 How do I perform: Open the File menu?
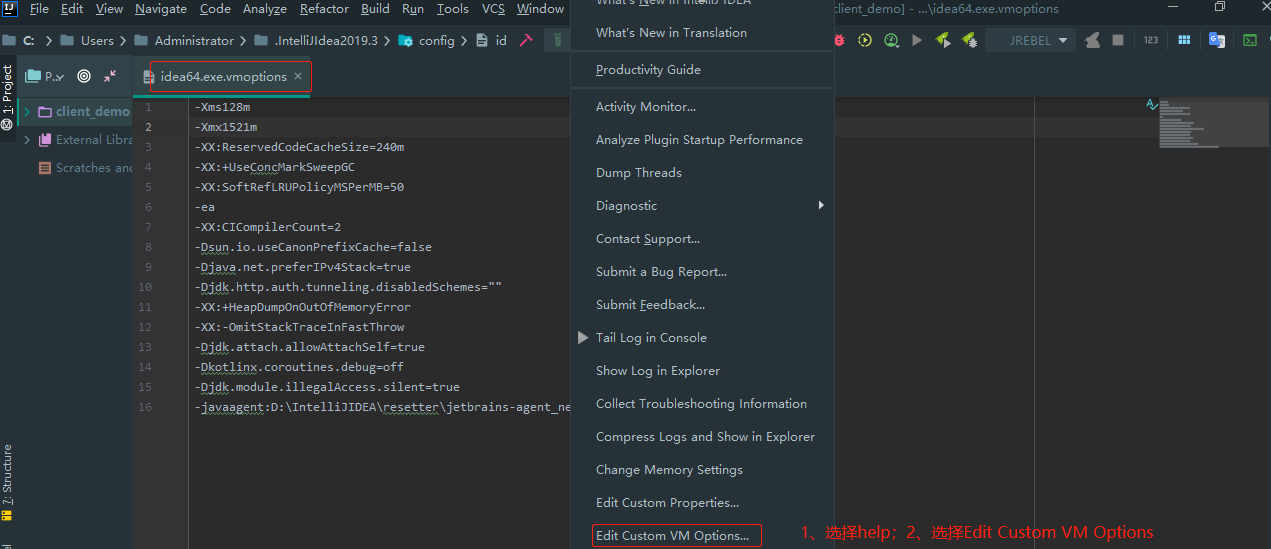click(x=39, y=9)
